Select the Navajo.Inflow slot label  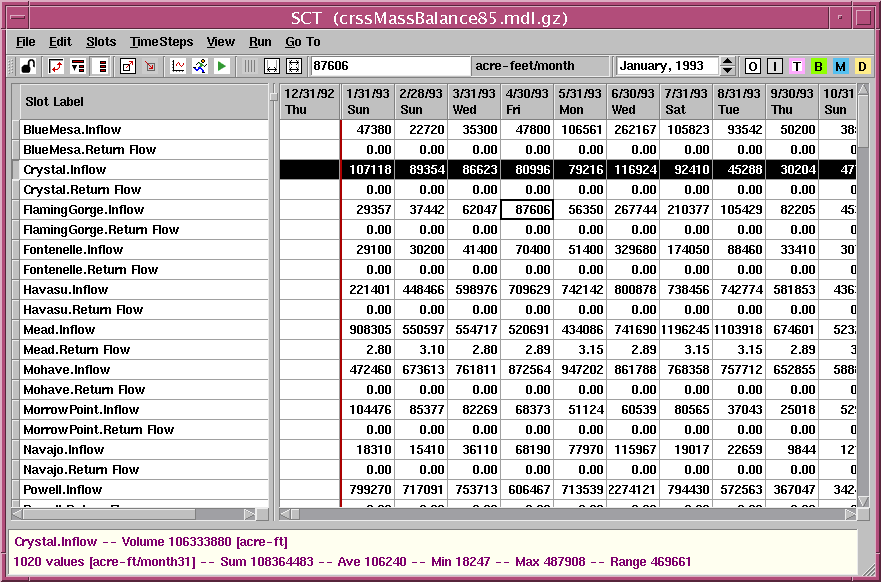pyautogui.click(x=144, y=450)
